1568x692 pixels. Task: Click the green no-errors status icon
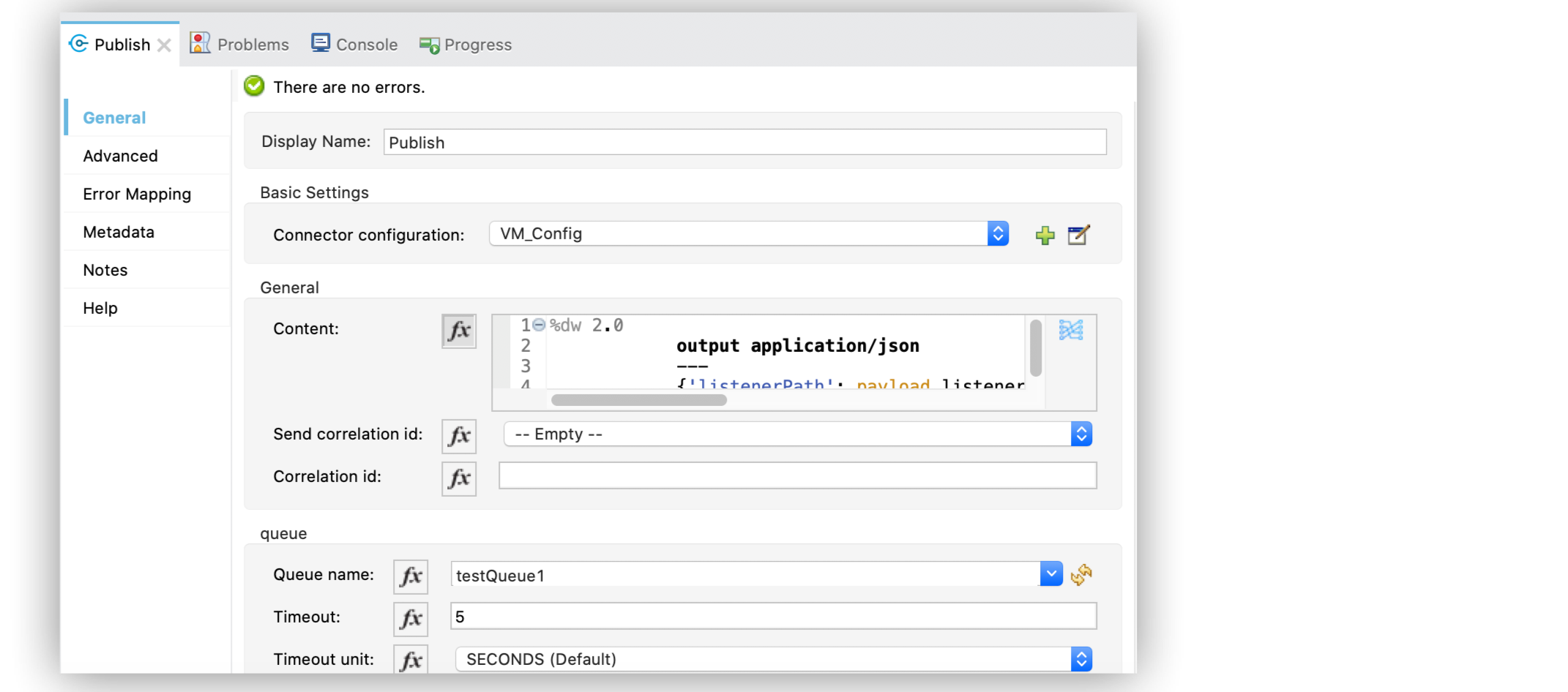tap(253, 86)
